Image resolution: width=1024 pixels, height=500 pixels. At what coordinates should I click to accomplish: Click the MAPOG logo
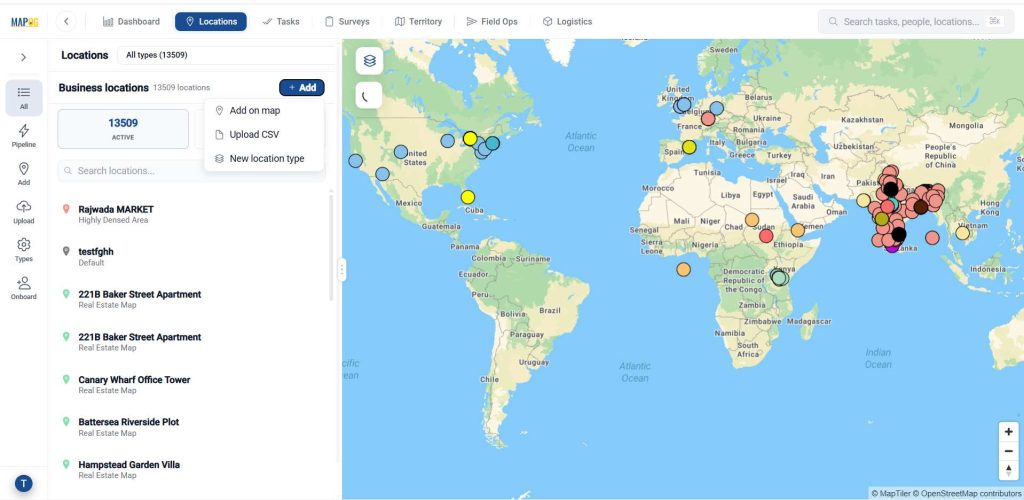click(24, 22)
